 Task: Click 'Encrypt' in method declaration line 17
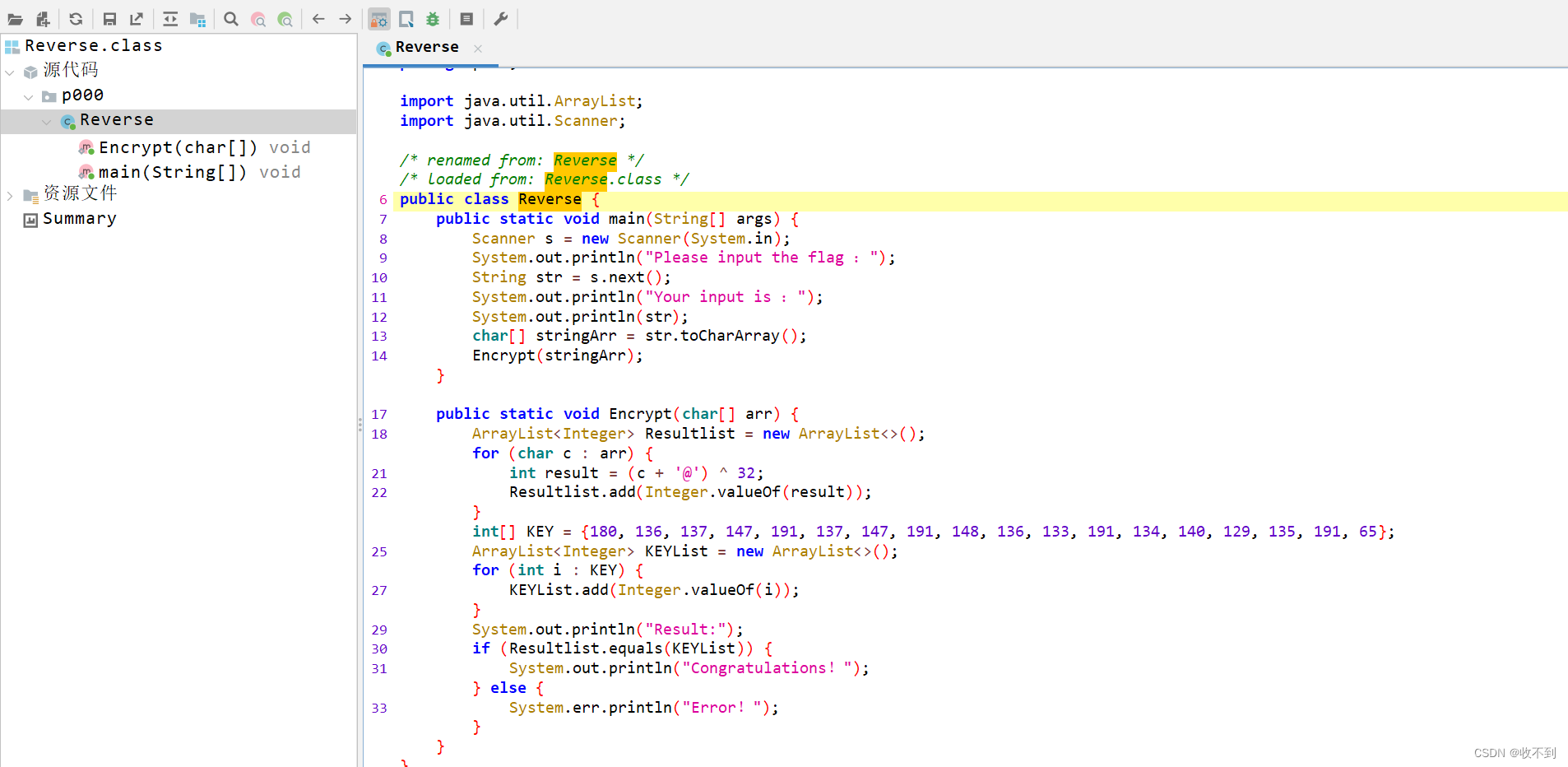coord(640,414)
